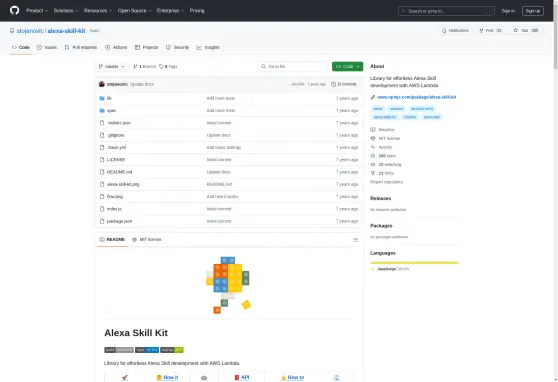
Task: Click the Sign up button
Action: (x=533, y=11)
